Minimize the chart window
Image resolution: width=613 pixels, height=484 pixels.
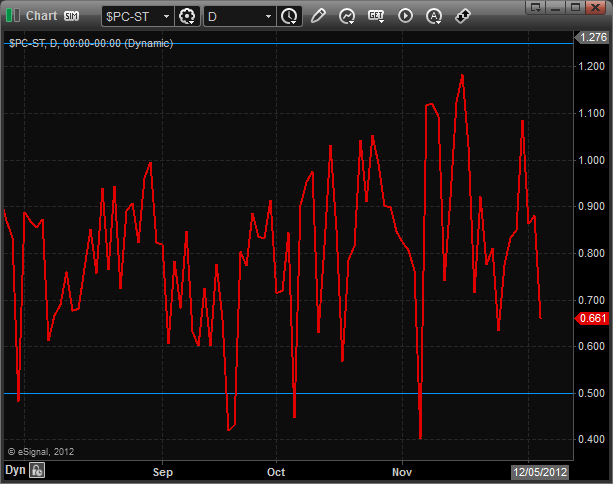555,7
